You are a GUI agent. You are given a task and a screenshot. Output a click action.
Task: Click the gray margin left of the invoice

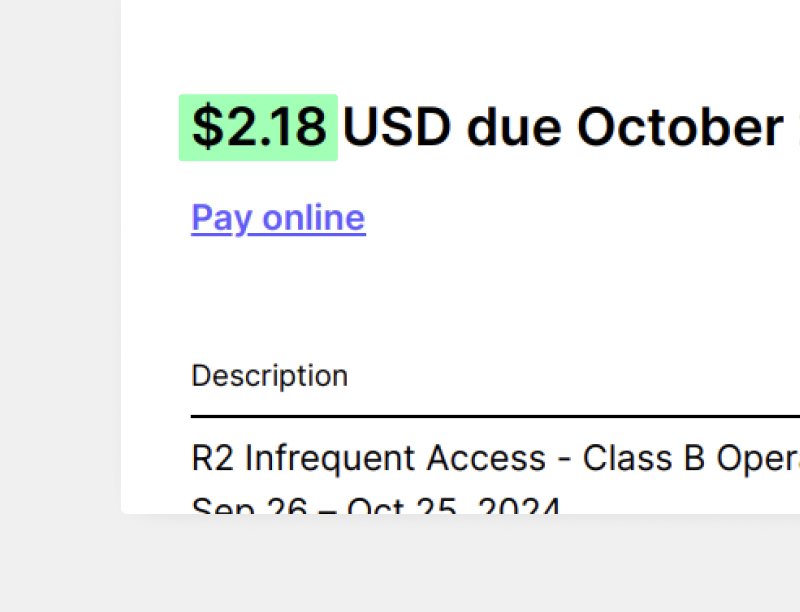60,300
